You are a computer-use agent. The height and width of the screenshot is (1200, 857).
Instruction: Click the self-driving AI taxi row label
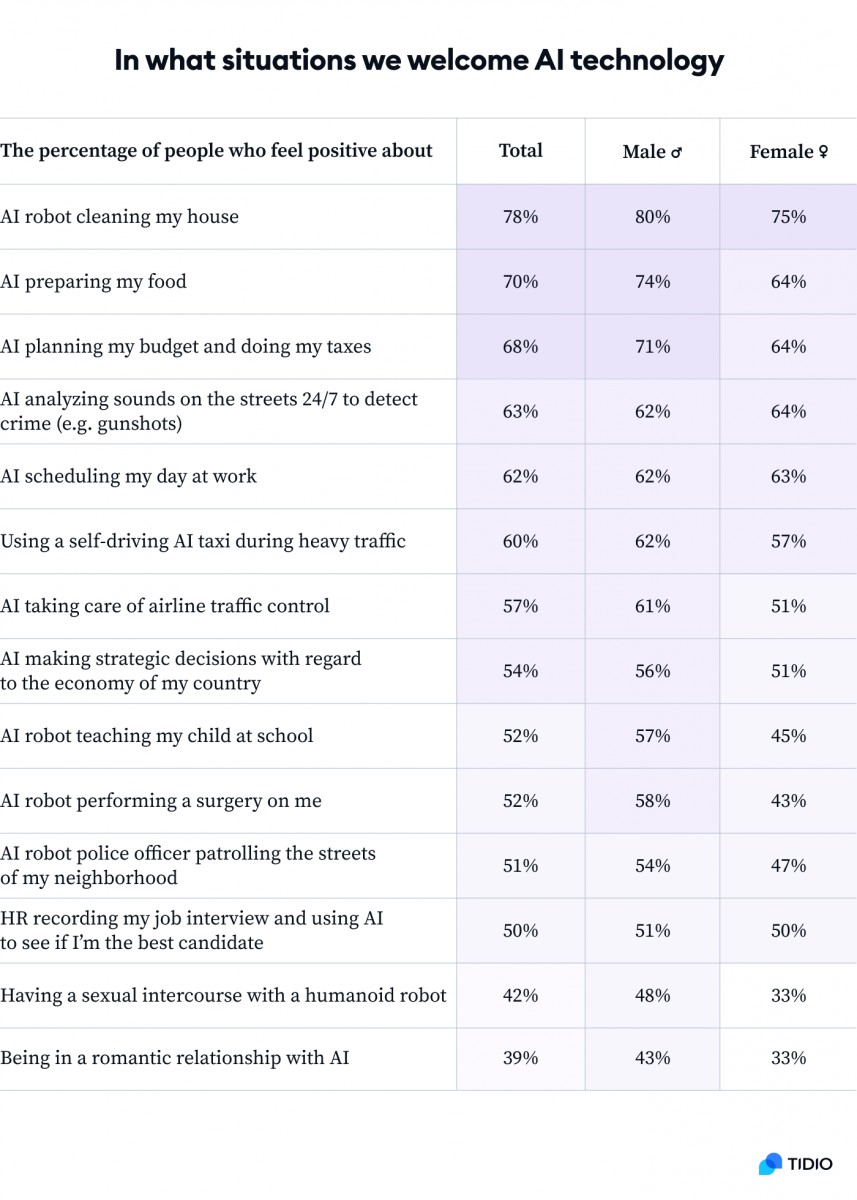coord(203,542)
